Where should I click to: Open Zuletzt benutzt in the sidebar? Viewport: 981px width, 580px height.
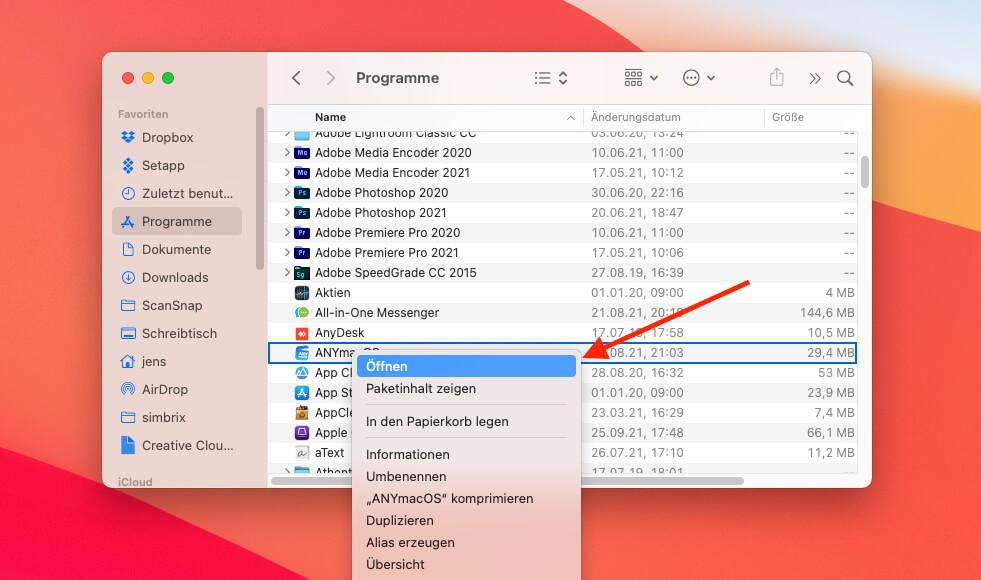click(x=177, y=193)
